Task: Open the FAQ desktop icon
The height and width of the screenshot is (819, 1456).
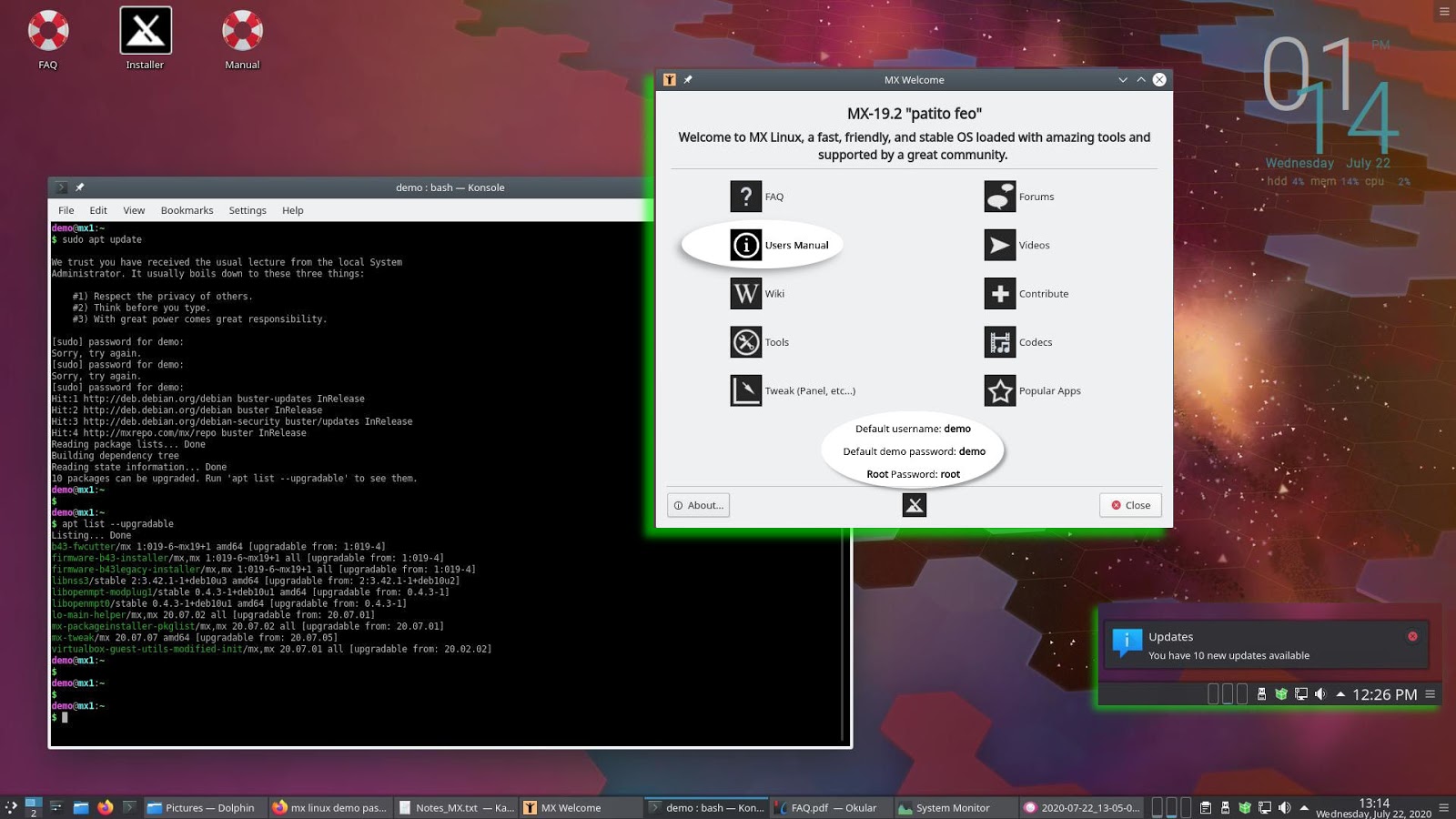Action: [x=47, y=39]
